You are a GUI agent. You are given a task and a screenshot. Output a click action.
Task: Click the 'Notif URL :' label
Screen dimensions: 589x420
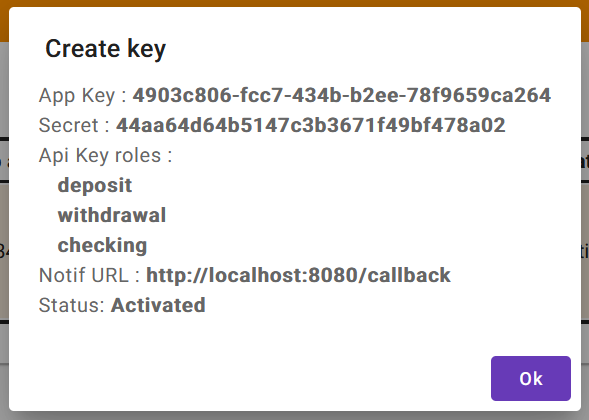point(89,275)
